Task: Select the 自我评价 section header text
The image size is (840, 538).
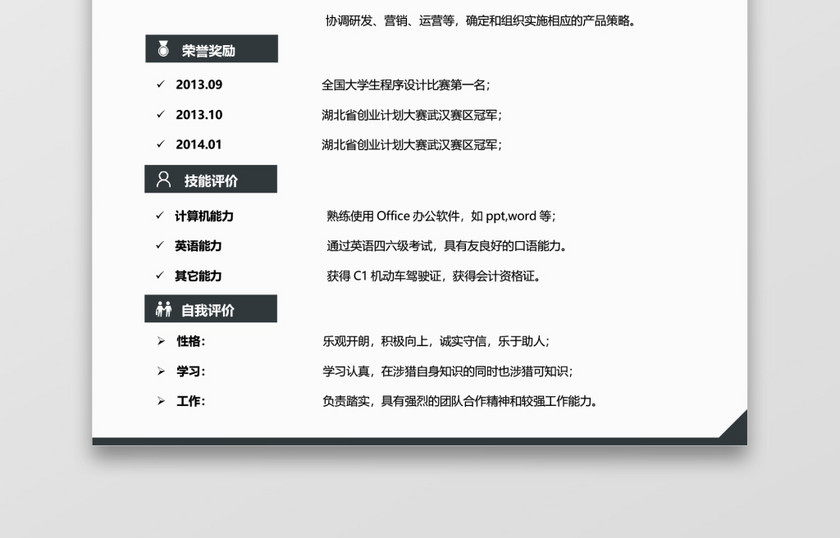Action: [x=208, y=310]
